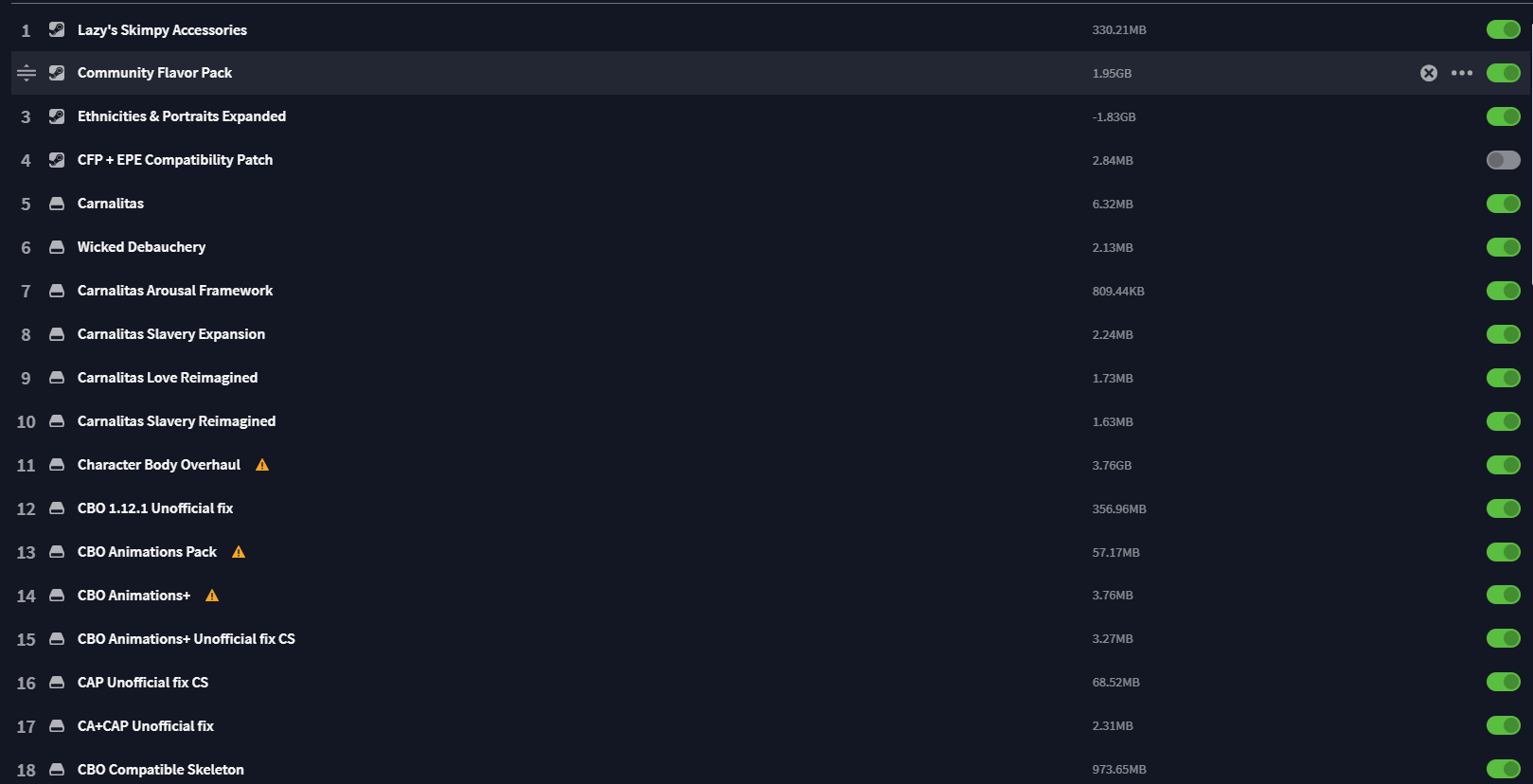
Task: Click the 973.65MB size of CBO Compatible Skeleton
Action: click(1119, 770)
